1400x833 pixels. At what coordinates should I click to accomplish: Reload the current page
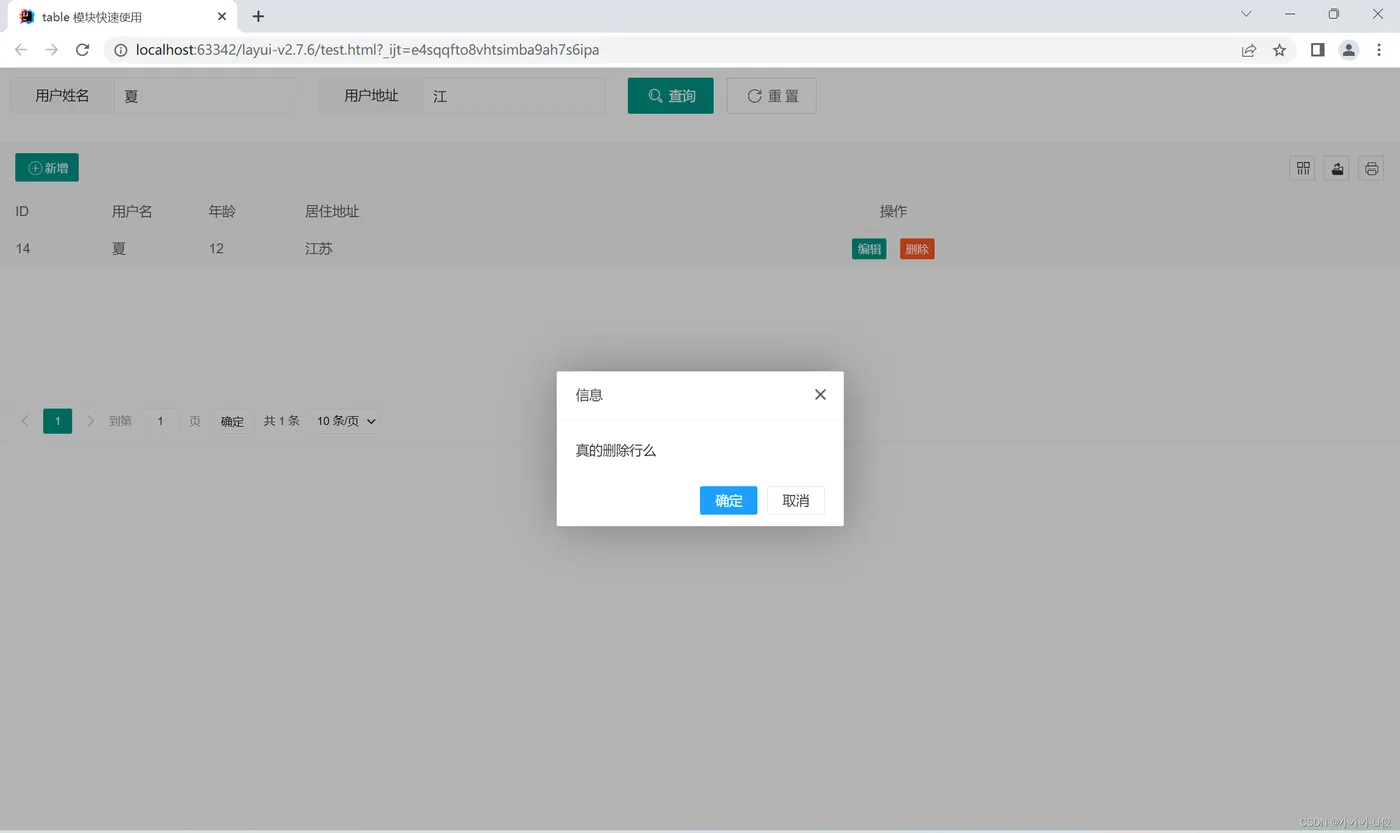[x=83, y=50]
